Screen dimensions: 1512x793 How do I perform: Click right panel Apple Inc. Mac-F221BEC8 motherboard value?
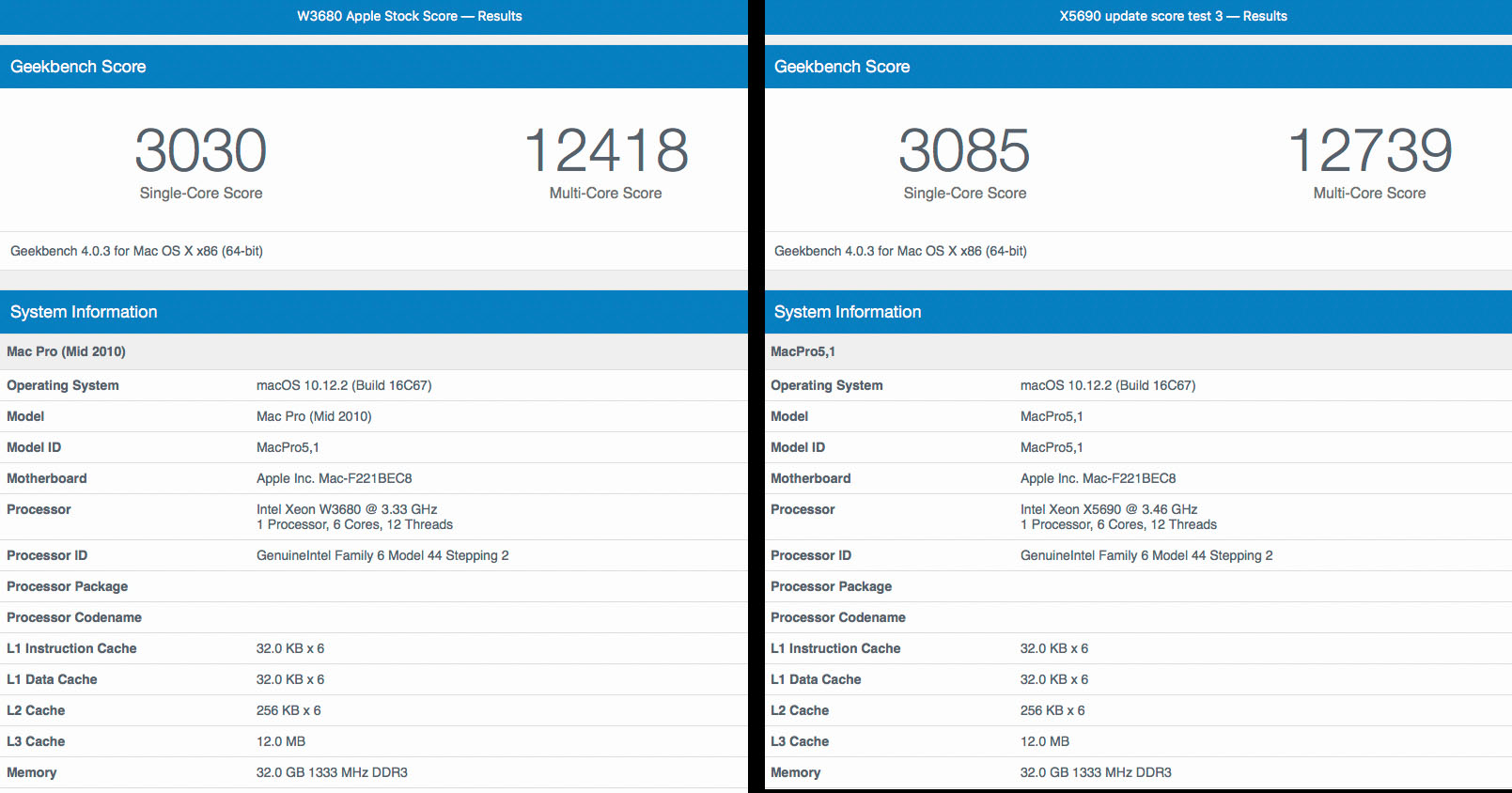click(1099, 478)
